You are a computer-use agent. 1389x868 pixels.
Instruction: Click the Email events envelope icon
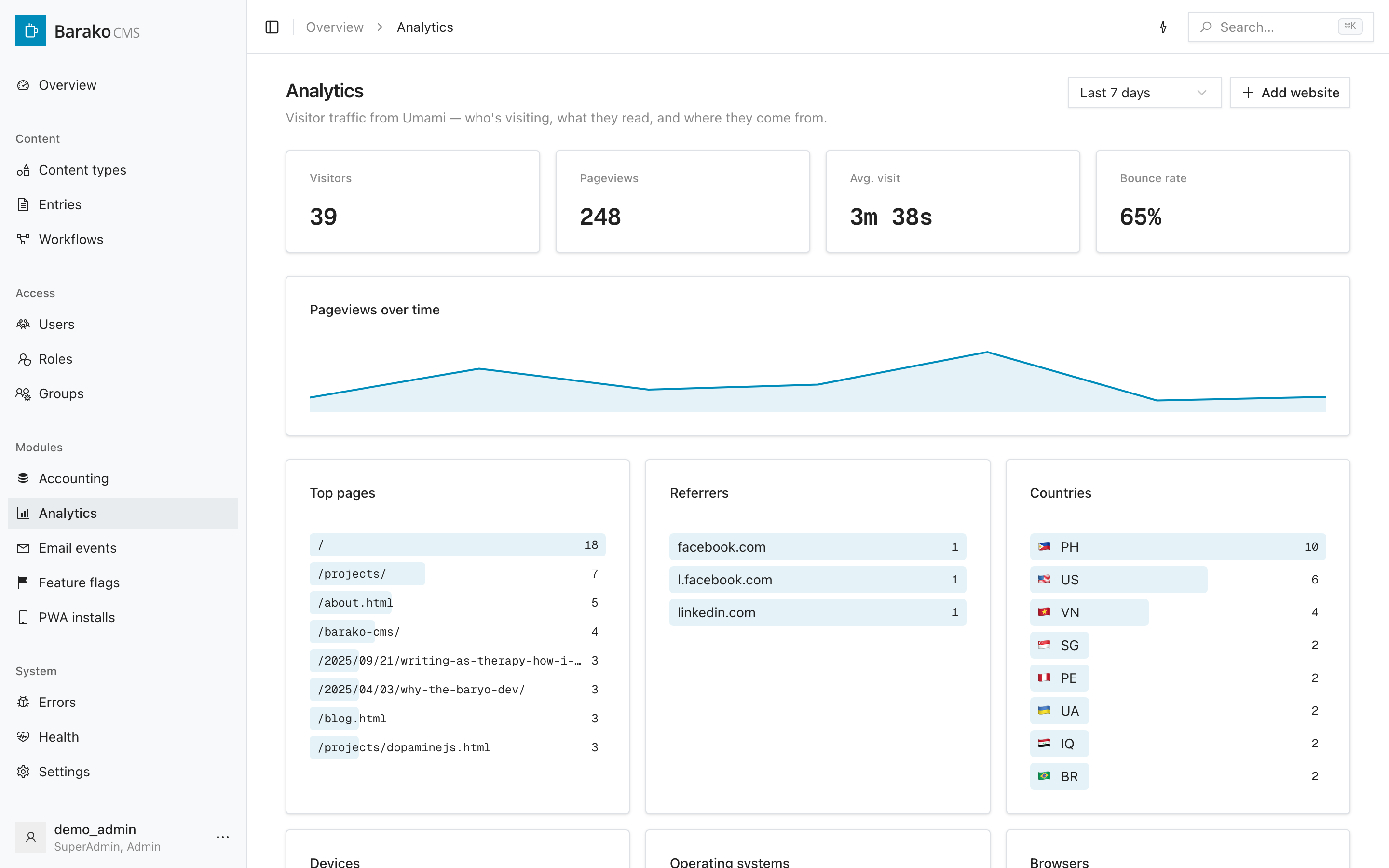tap(23, 548)
